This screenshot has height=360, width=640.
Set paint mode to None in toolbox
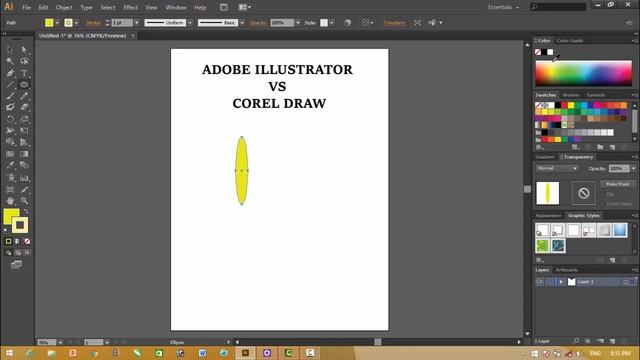[x=27, y=241]
